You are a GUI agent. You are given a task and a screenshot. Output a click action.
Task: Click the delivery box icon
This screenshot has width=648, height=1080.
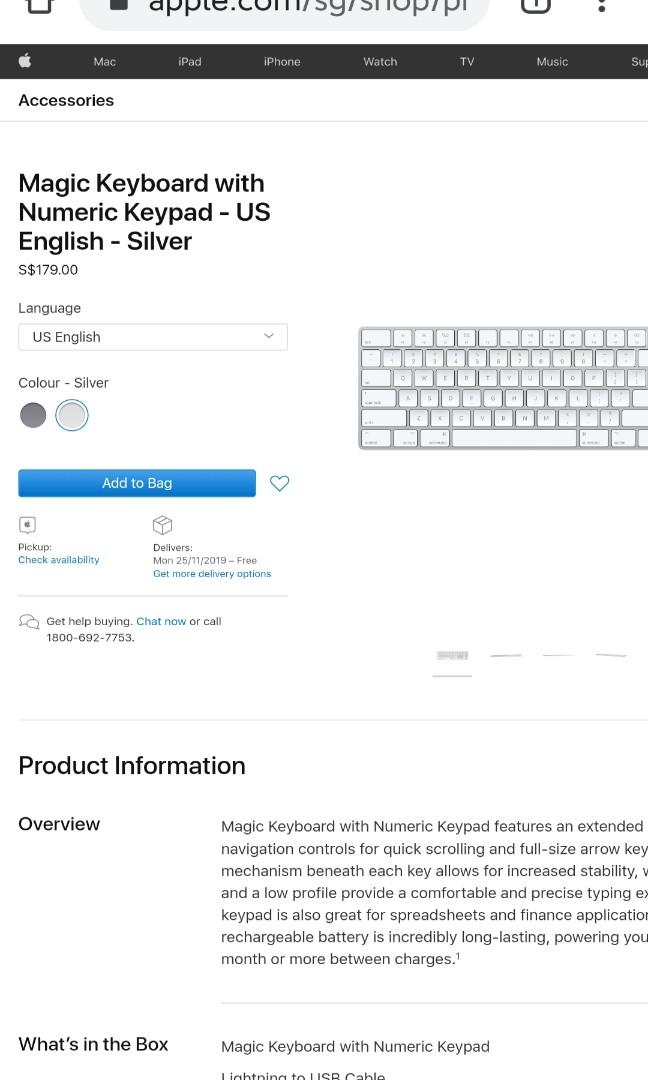[162, 525]
